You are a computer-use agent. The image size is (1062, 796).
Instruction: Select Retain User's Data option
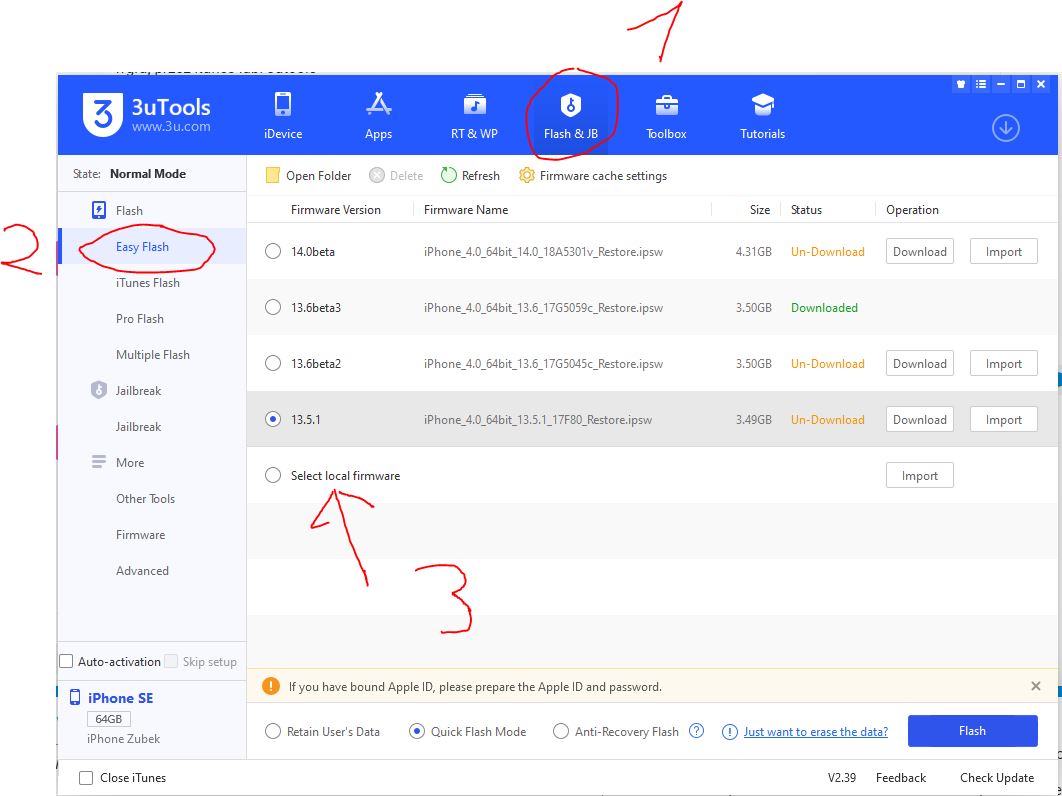point(273,732)
